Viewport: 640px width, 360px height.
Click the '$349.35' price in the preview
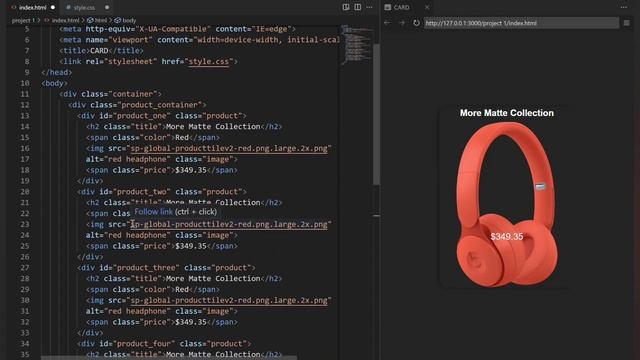pos(507,237)
